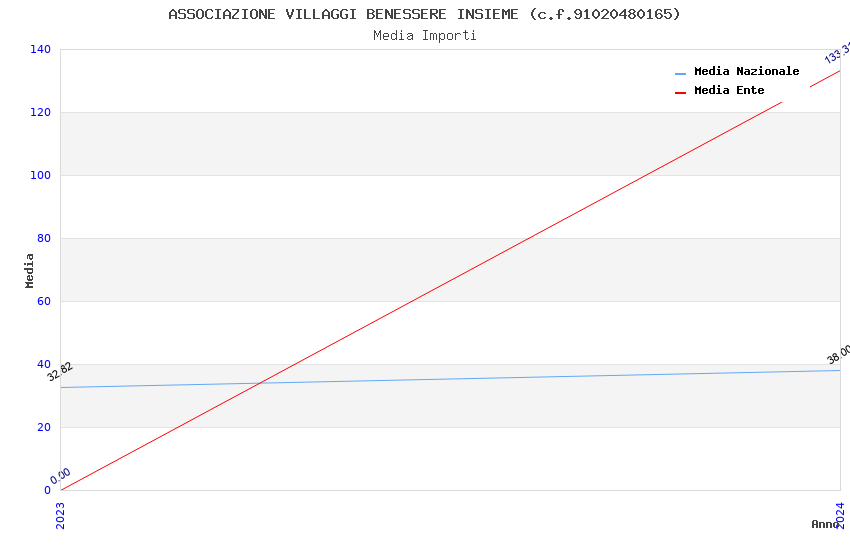Click the 140 y-axis tick label
Image resolution: width=850 pixels, height=550 pixels.
(40, 49)
